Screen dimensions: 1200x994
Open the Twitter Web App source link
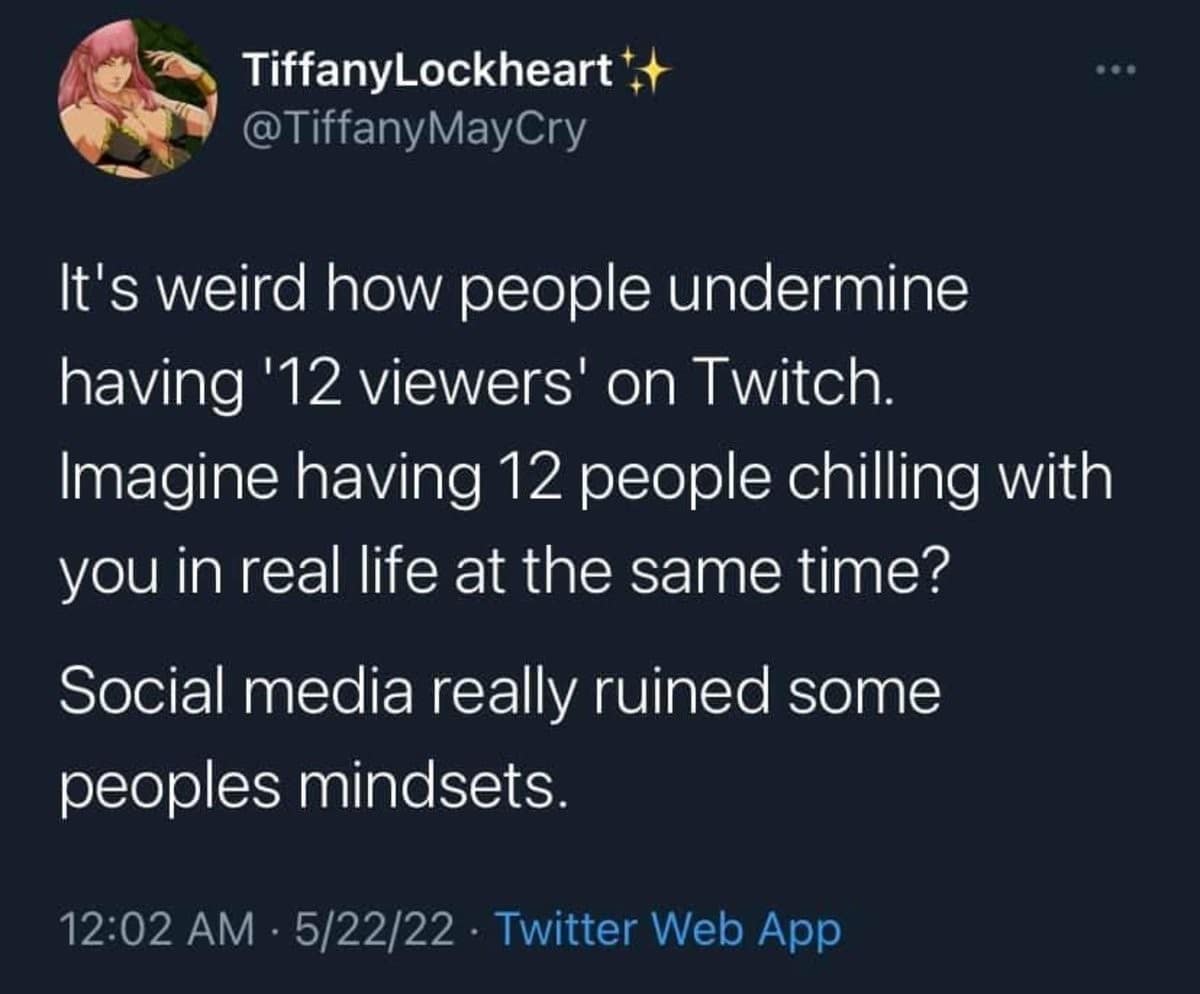pyautogui.click(x=668, y=930)
